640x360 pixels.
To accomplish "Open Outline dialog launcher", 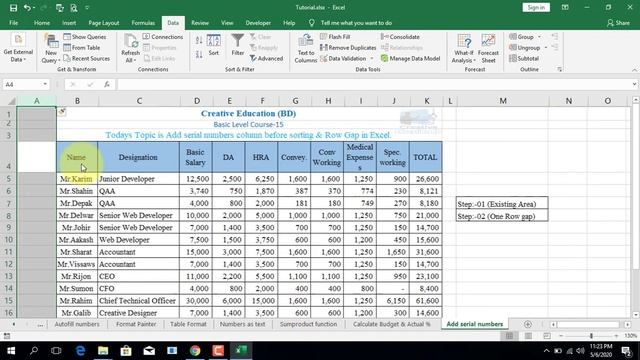I will [x=560, y=70].
